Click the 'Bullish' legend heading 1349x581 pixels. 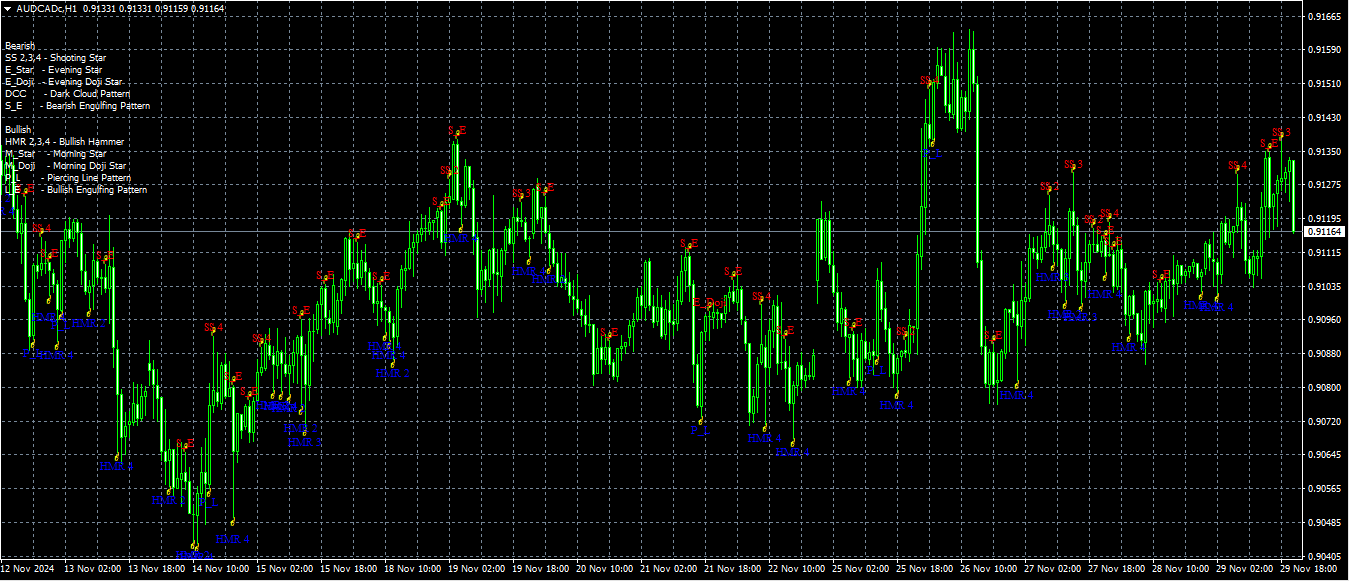coord(18,130)
